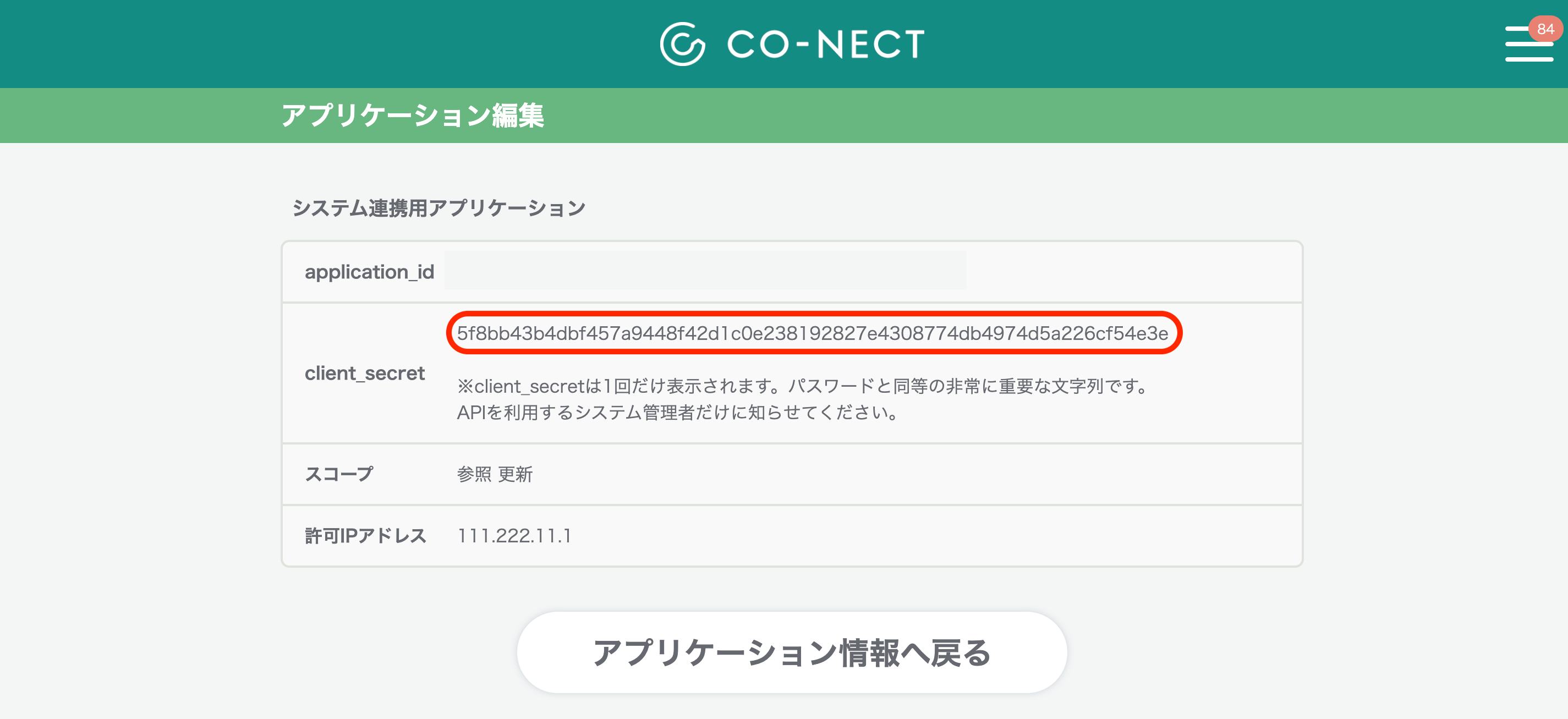
Task: Click the ※client_secretは1回だけ表示されます note
Action: pos(803,386)
